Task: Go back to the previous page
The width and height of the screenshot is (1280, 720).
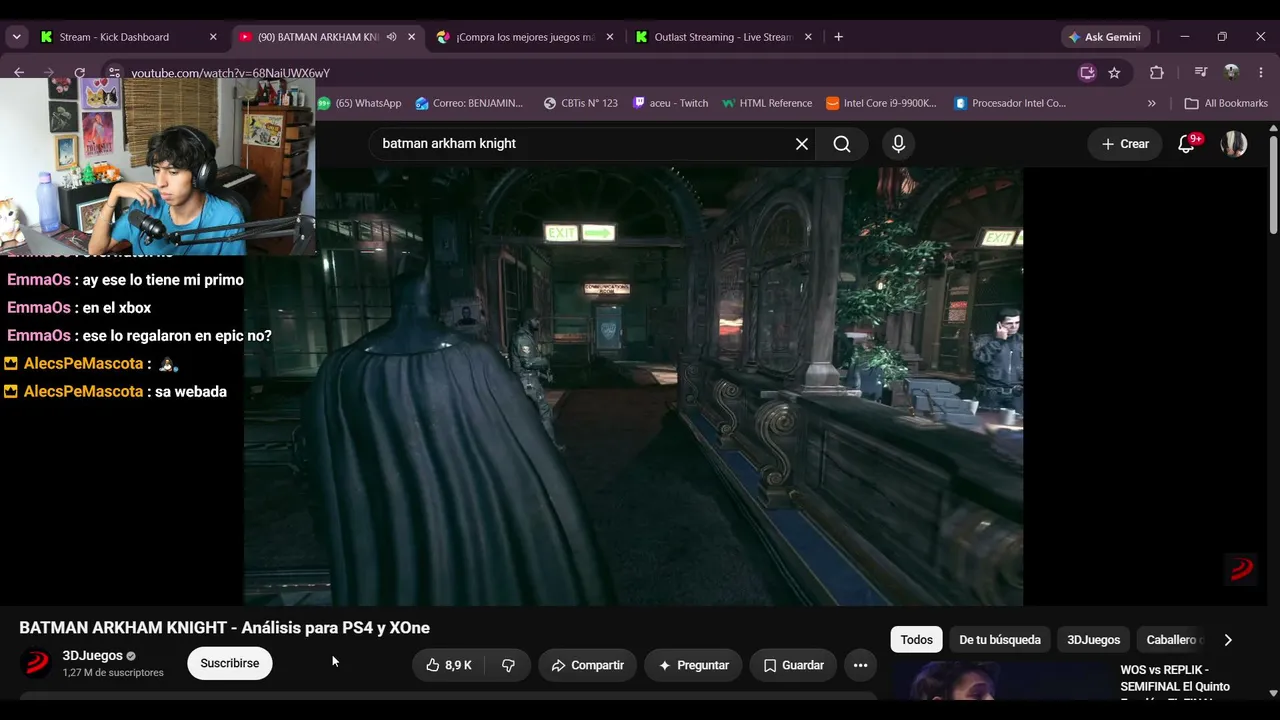Action: 19,73
